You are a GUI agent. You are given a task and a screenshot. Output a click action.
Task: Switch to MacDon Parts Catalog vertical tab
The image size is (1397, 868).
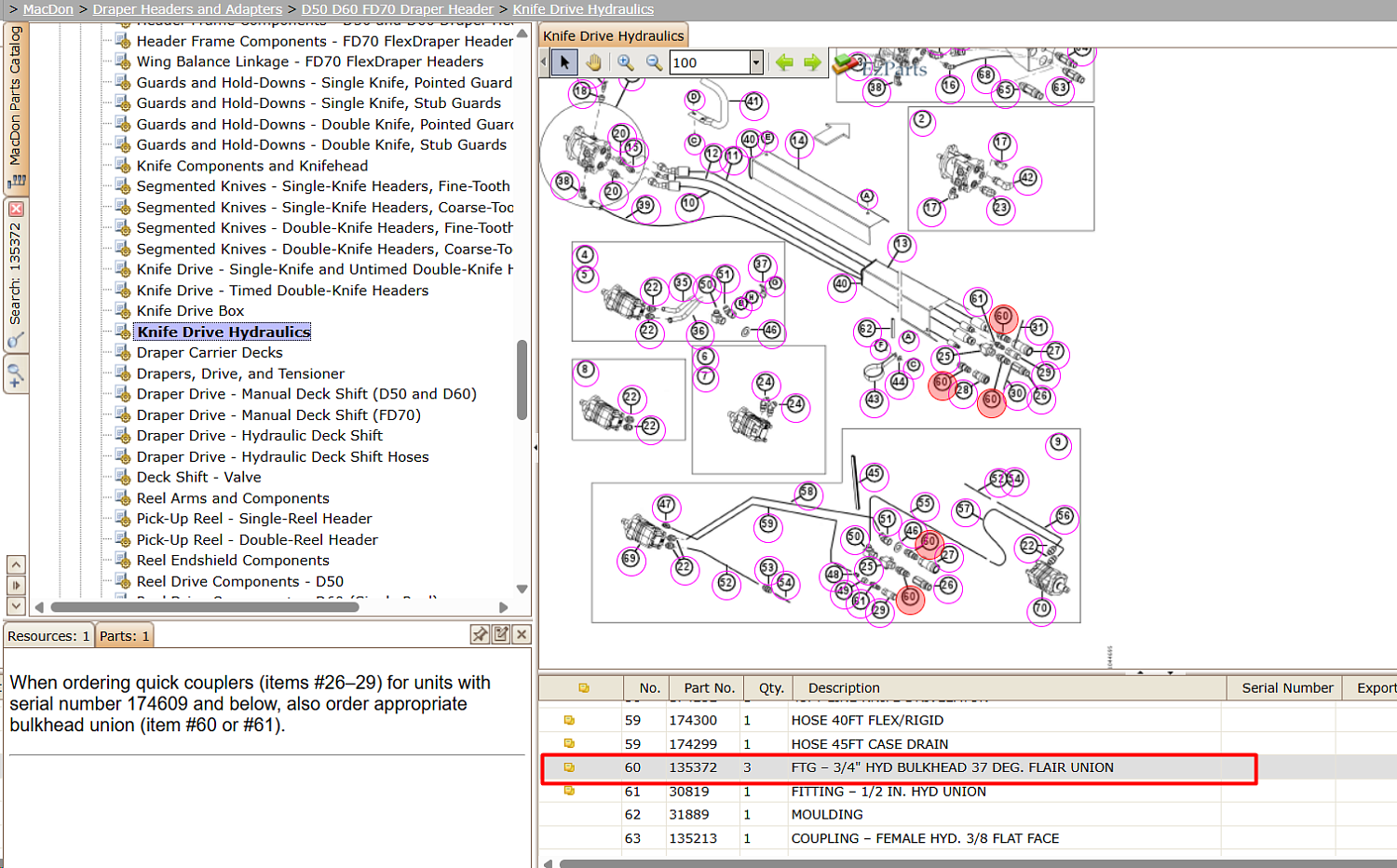pos(16,109)
